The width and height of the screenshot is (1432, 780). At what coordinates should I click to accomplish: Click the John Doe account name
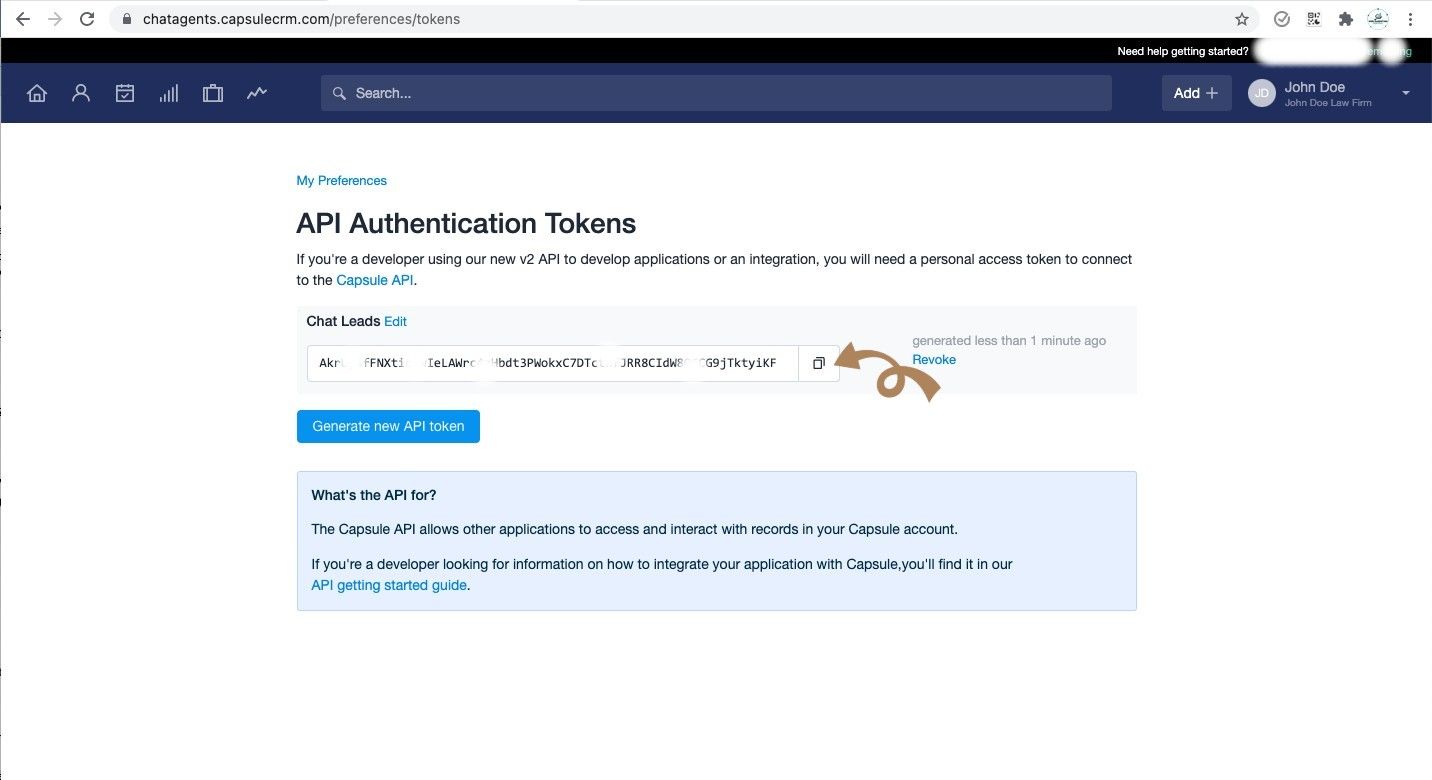[1314, 87]
